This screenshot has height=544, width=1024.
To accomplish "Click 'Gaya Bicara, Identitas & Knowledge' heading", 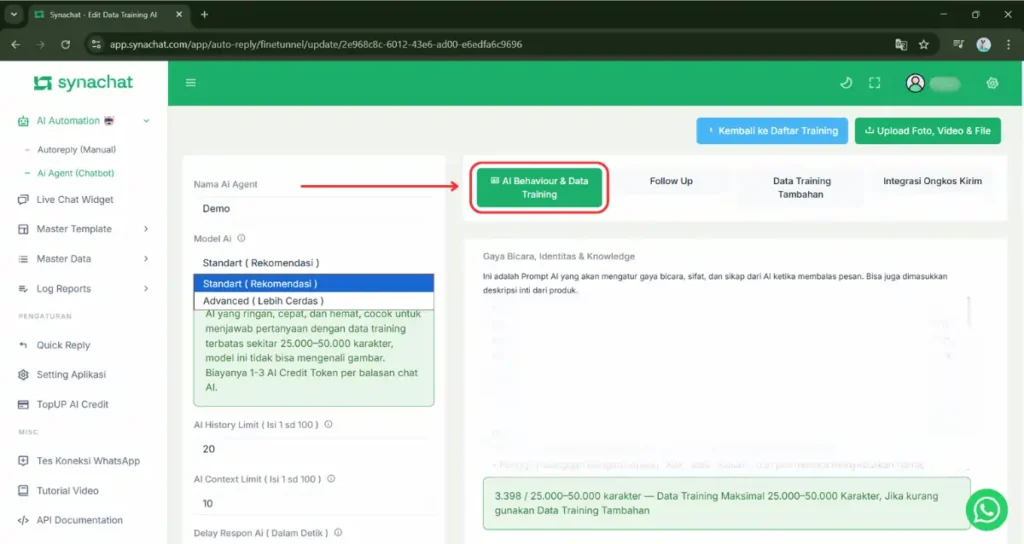I will click(559, 256).
